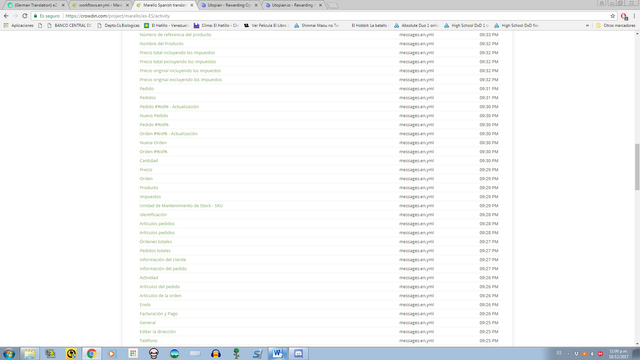Switch to the first Utopian - Rewarding tab

229,5
